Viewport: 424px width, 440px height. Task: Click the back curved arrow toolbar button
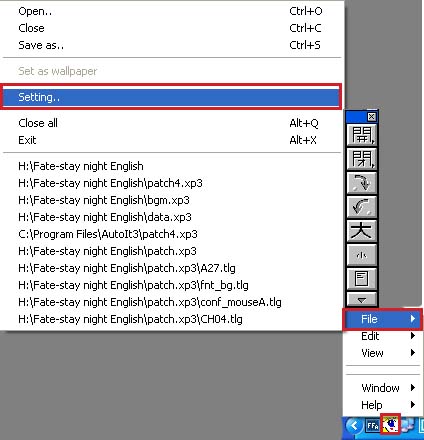click(x=362, y=206)
